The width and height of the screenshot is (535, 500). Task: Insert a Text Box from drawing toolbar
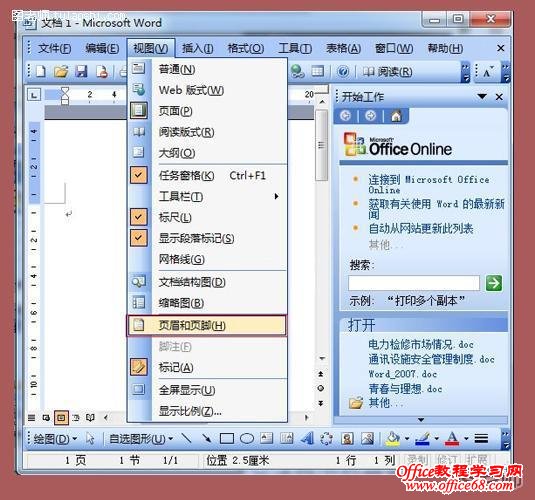[266, 438]
